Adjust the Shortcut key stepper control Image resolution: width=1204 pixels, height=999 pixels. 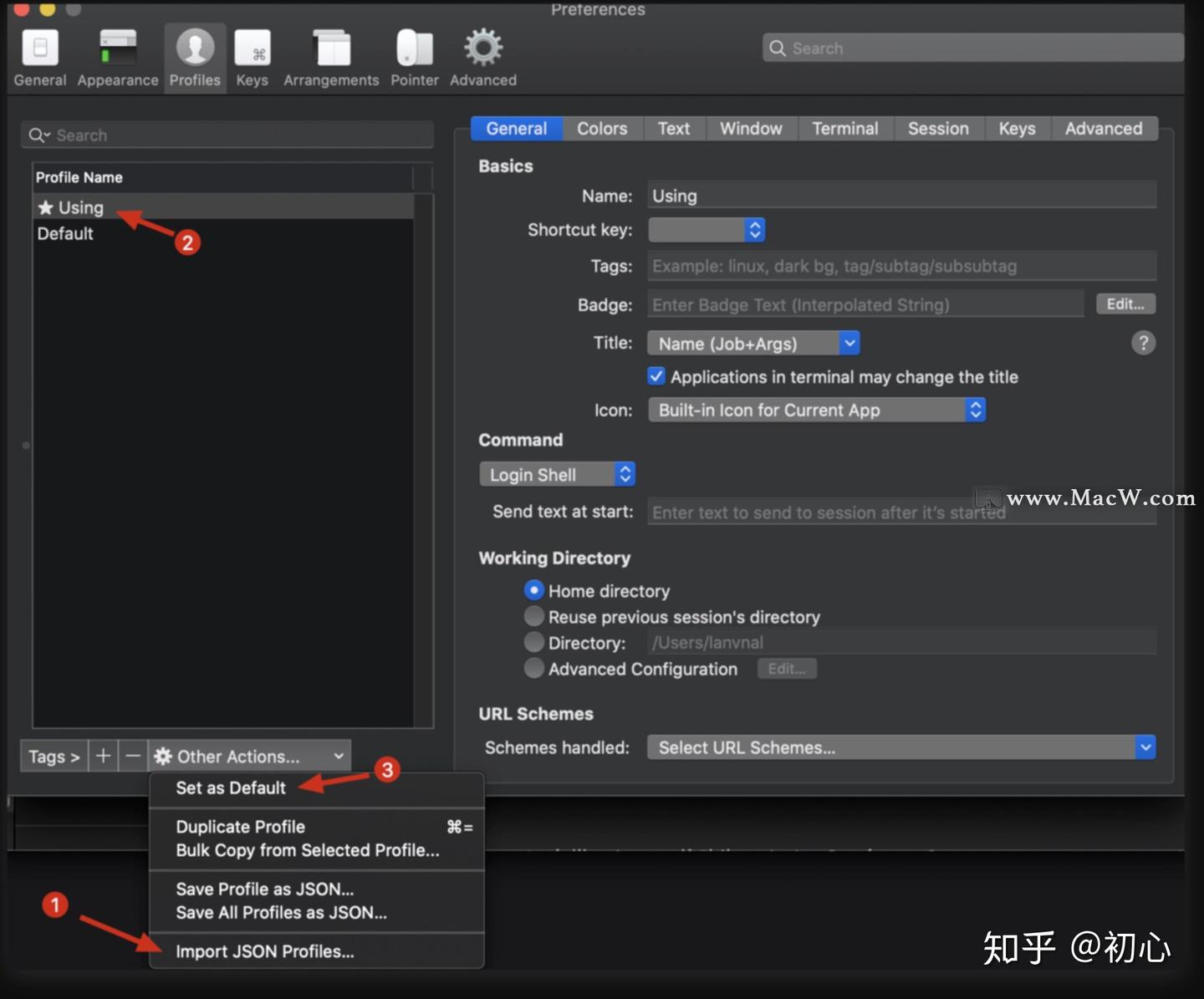pyautogui.click(x=754, y=229)
